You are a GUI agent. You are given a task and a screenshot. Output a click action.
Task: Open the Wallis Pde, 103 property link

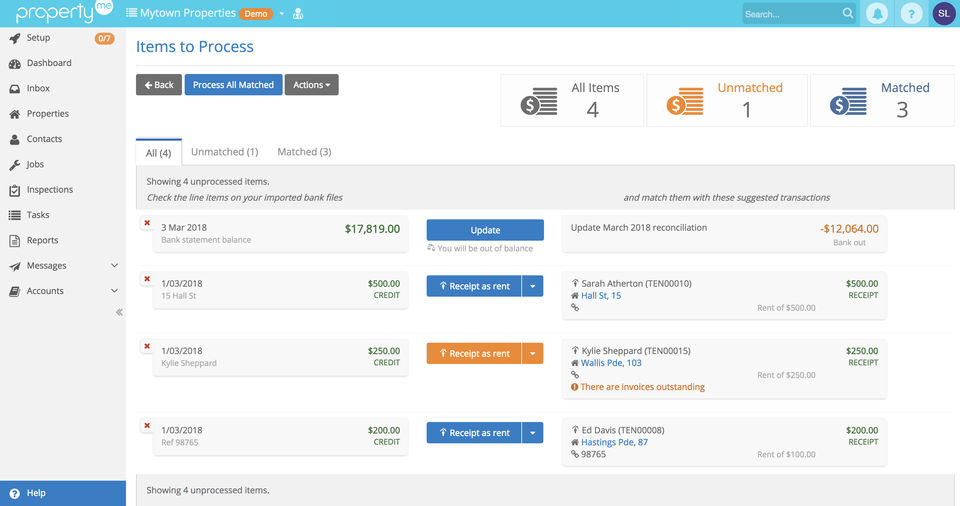point(611,363)
